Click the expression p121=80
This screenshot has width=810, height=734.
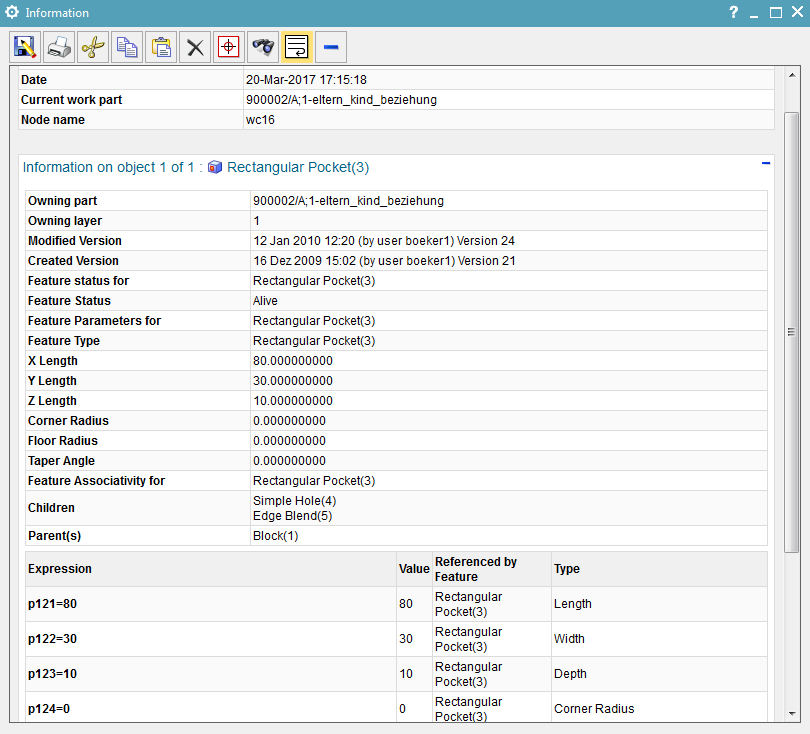[52, 604]
